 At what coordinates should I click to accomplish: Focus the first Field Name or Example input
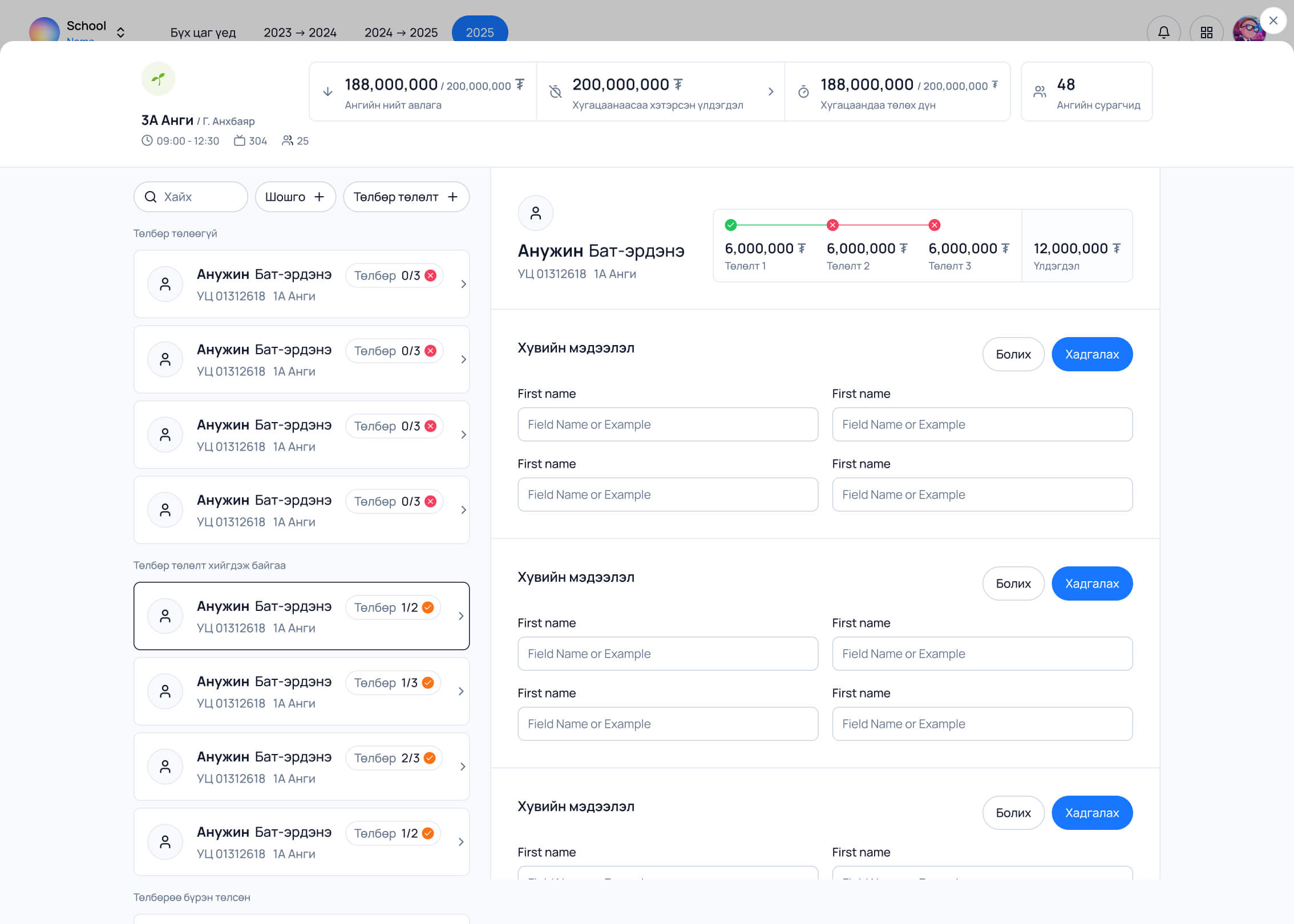(668, 424)
